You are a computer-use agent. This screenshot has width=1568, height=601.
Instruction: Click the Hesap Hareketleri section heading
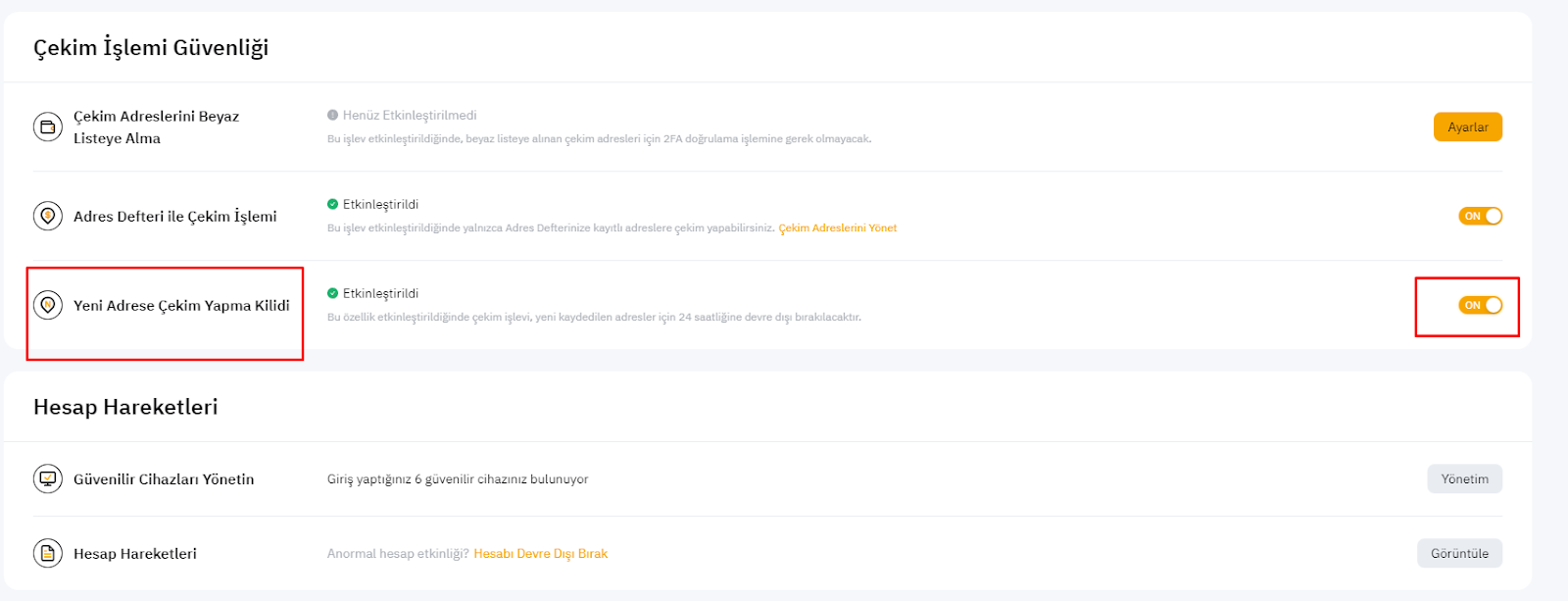pos(125,407)
